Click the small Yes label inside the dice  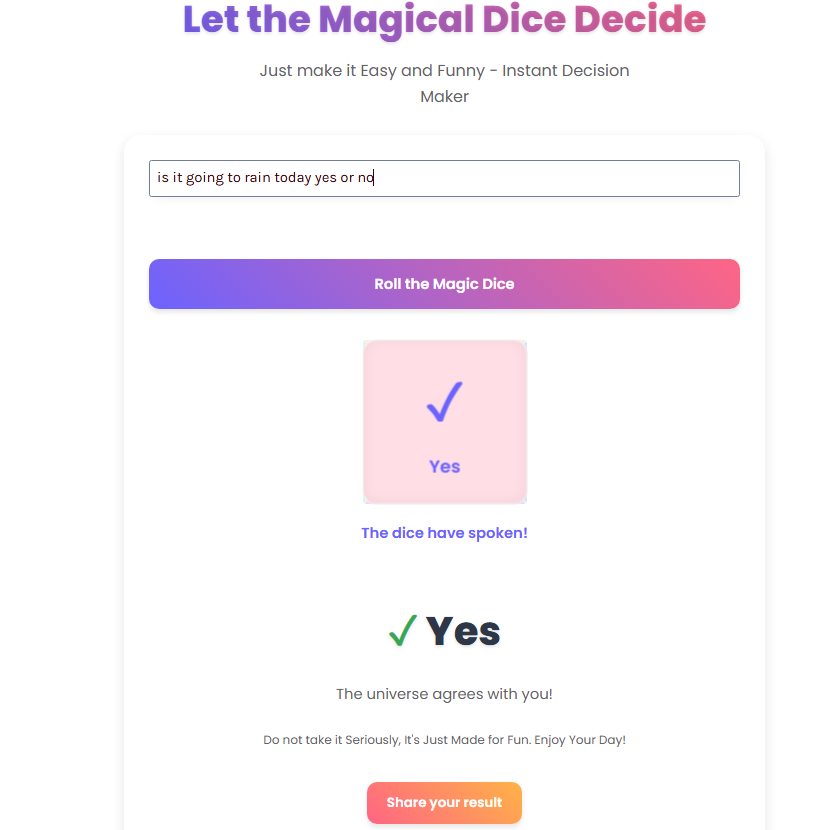tap(444, 466)
